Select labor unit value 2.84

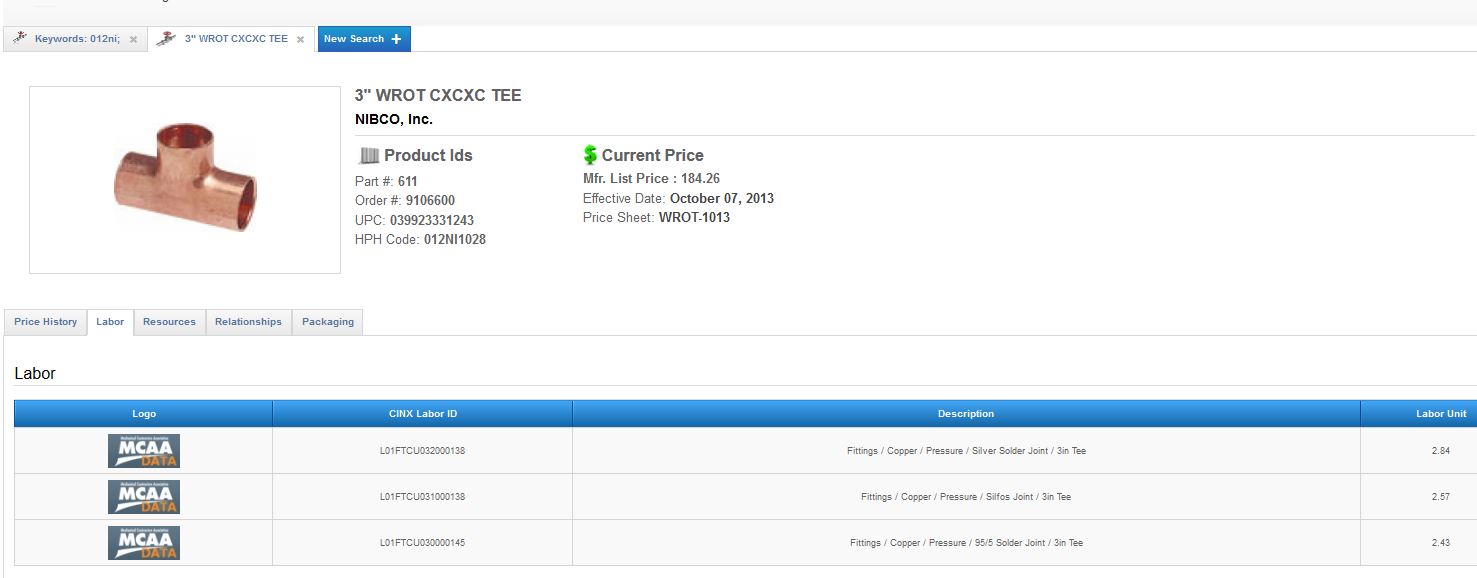tap(1440, 451)
